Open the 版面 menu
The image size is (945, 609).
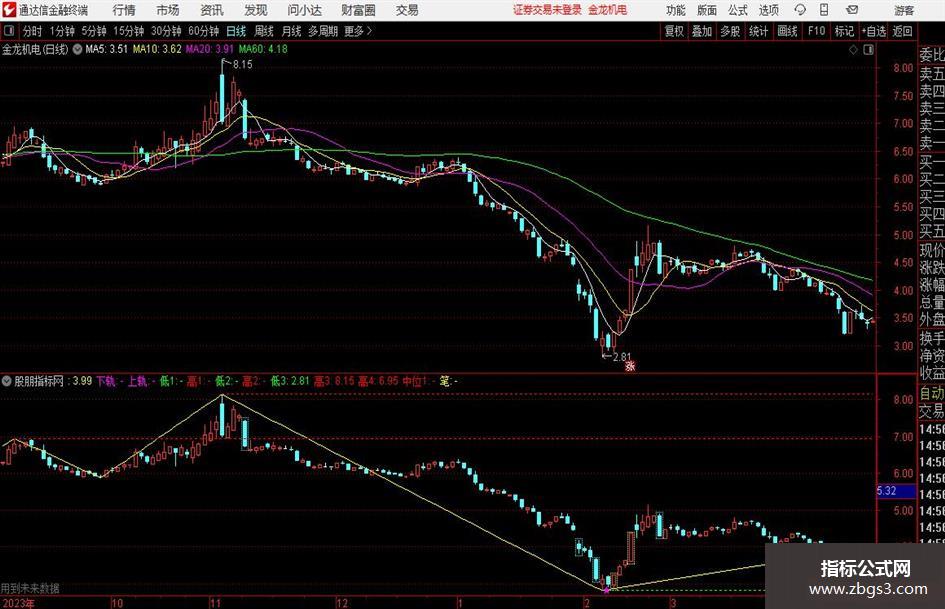(x=706, y=10)
